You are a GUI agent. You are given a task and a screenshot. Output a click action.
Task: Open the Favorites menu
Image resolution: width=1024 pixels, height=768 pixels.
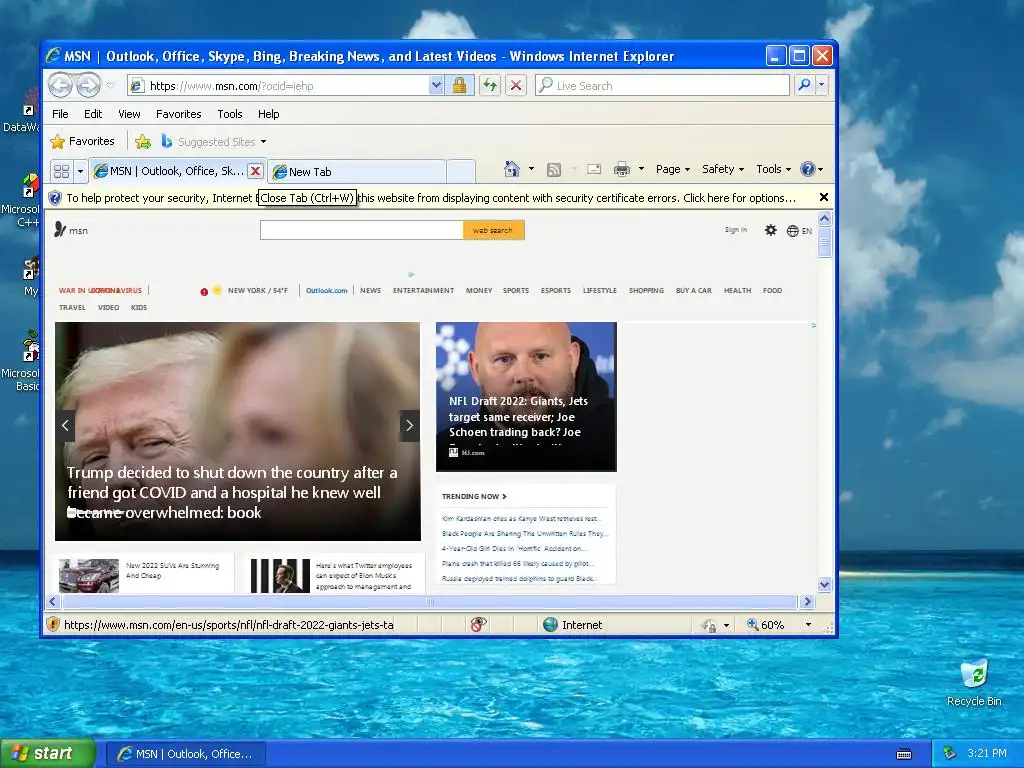(178, 114)
